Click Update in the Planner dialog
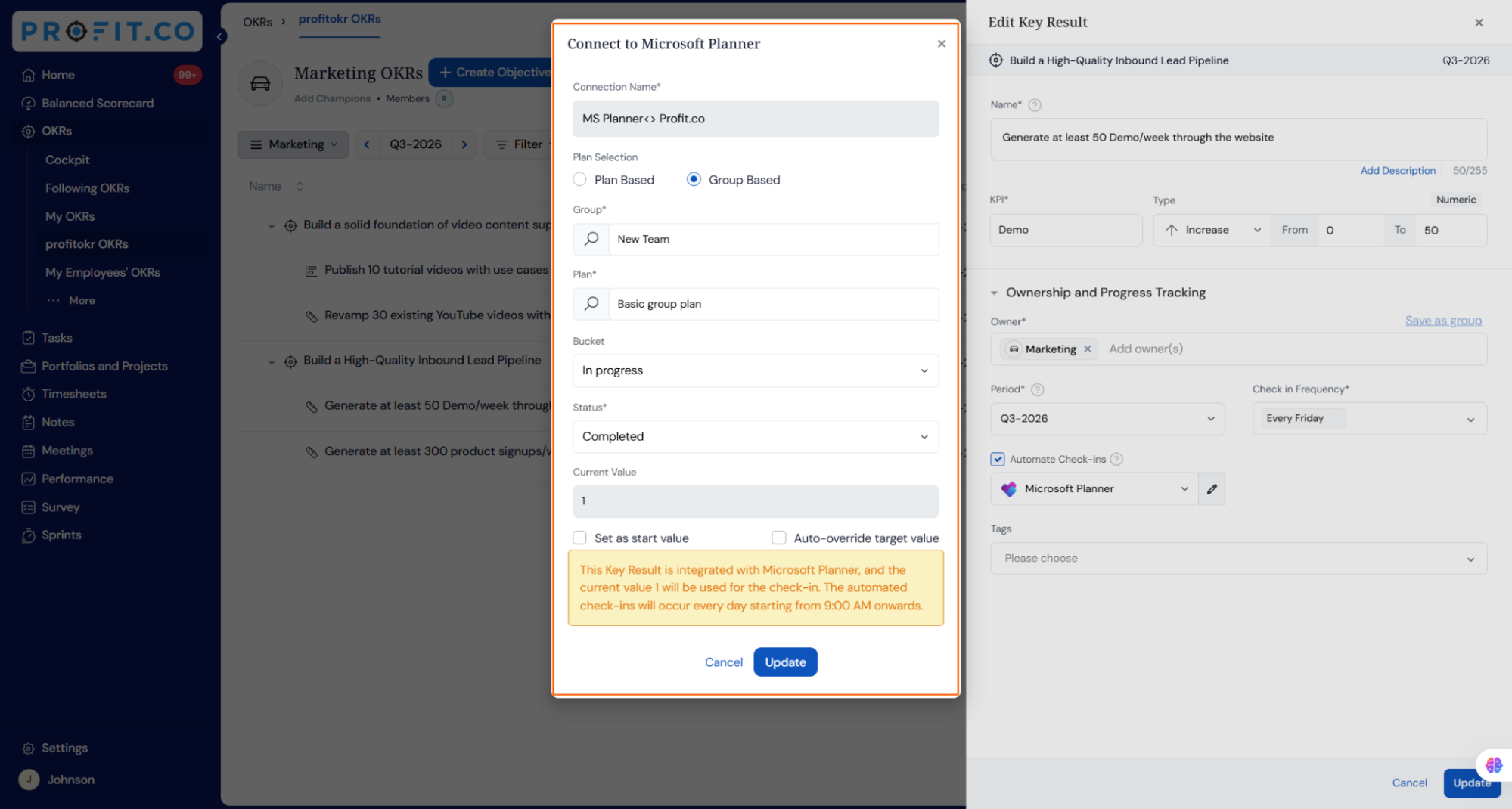The image size is (1512, 809). pyautogui.click(x=785, y=662)
